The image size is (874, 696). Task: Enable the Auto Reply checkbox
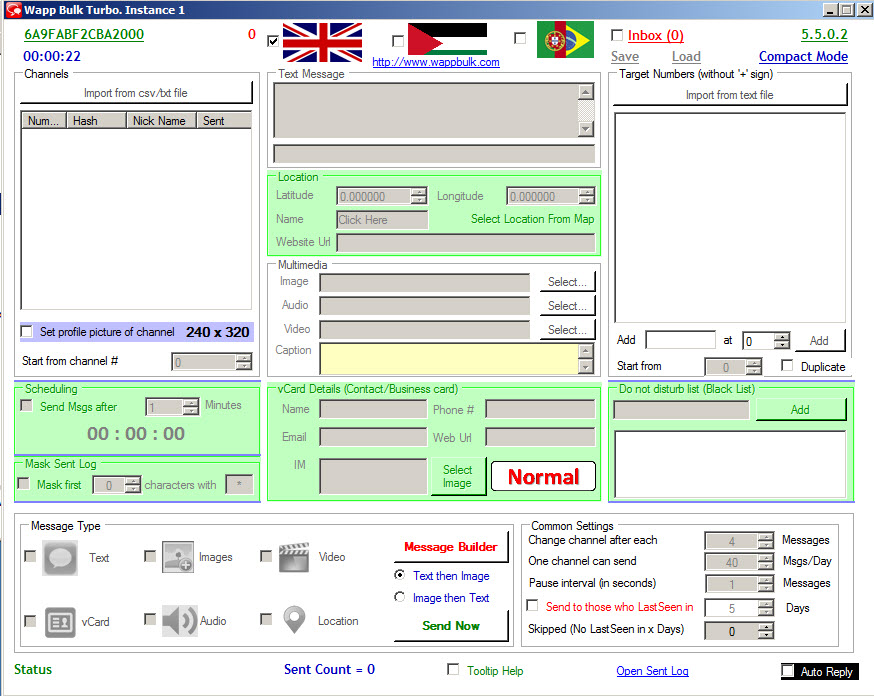(788, 670)
